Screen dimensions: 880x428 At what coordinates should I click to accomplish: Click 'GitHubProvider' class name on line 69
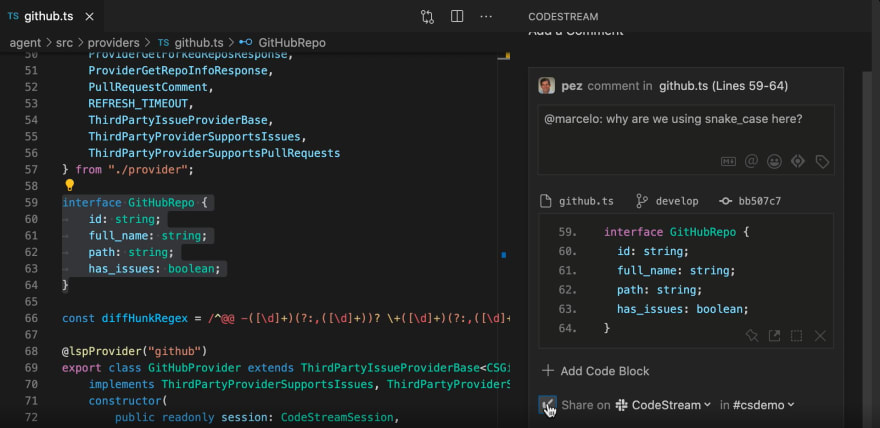click(x=194, y=367)
